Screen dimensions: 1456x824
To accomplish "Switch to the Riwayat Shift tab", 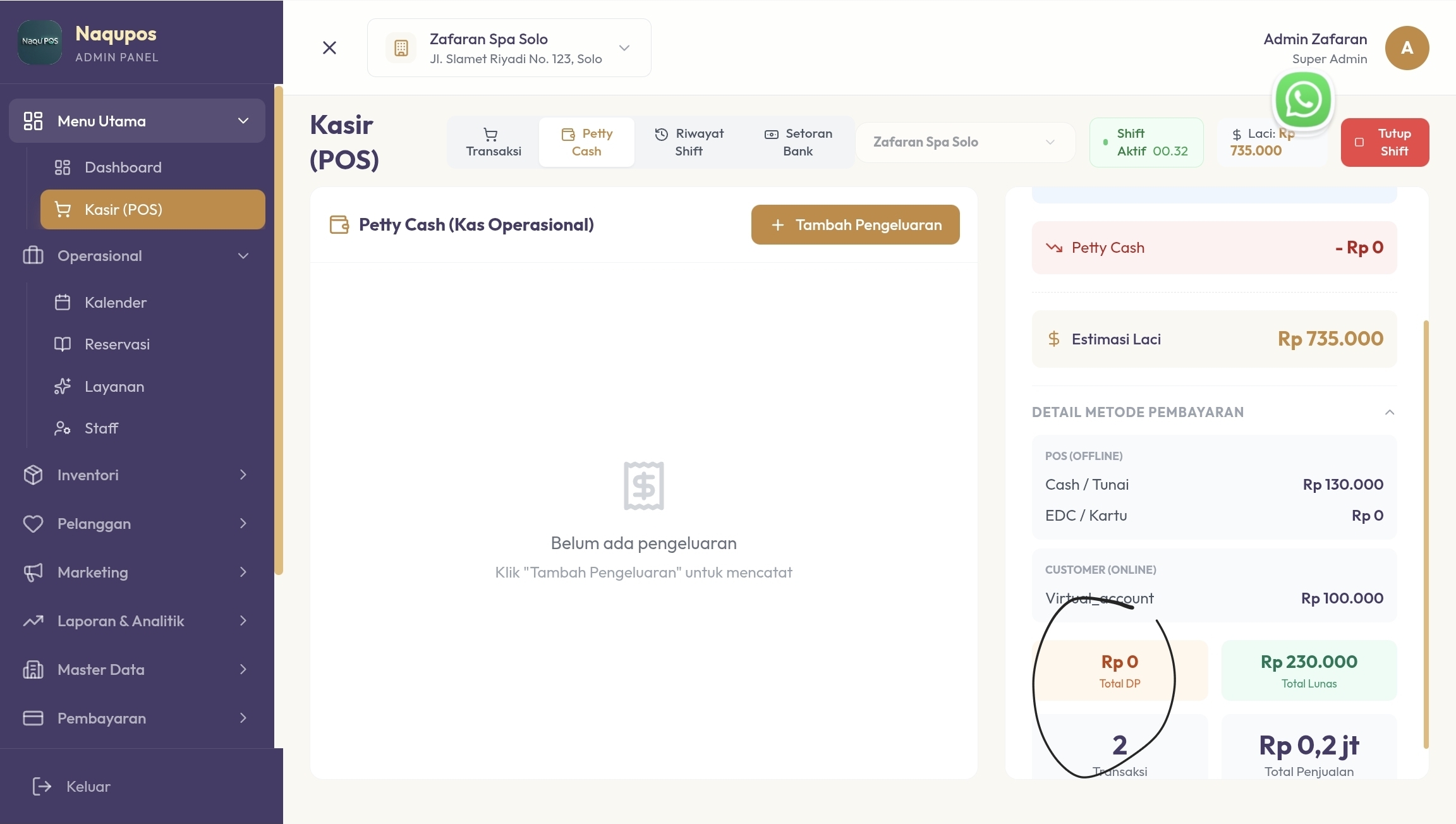I will pyautogui.click(x=689, y=142).
